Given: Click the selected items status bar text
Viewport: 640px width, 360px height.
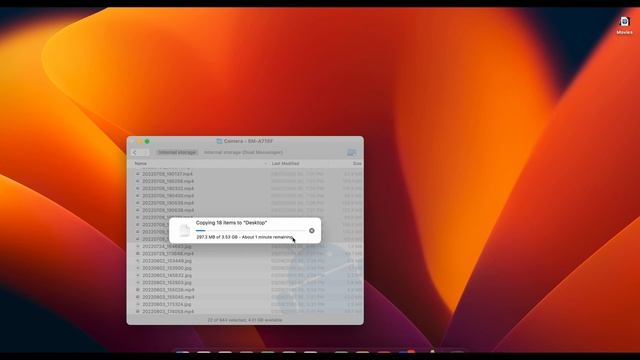Looking at the screenshot, I should point(245,320).
